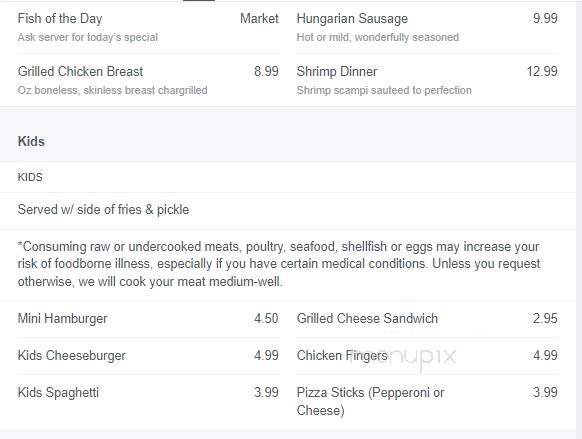Click the Shrimp Dinner item
This screenshot has width=582, height=439.
[337, 71]
